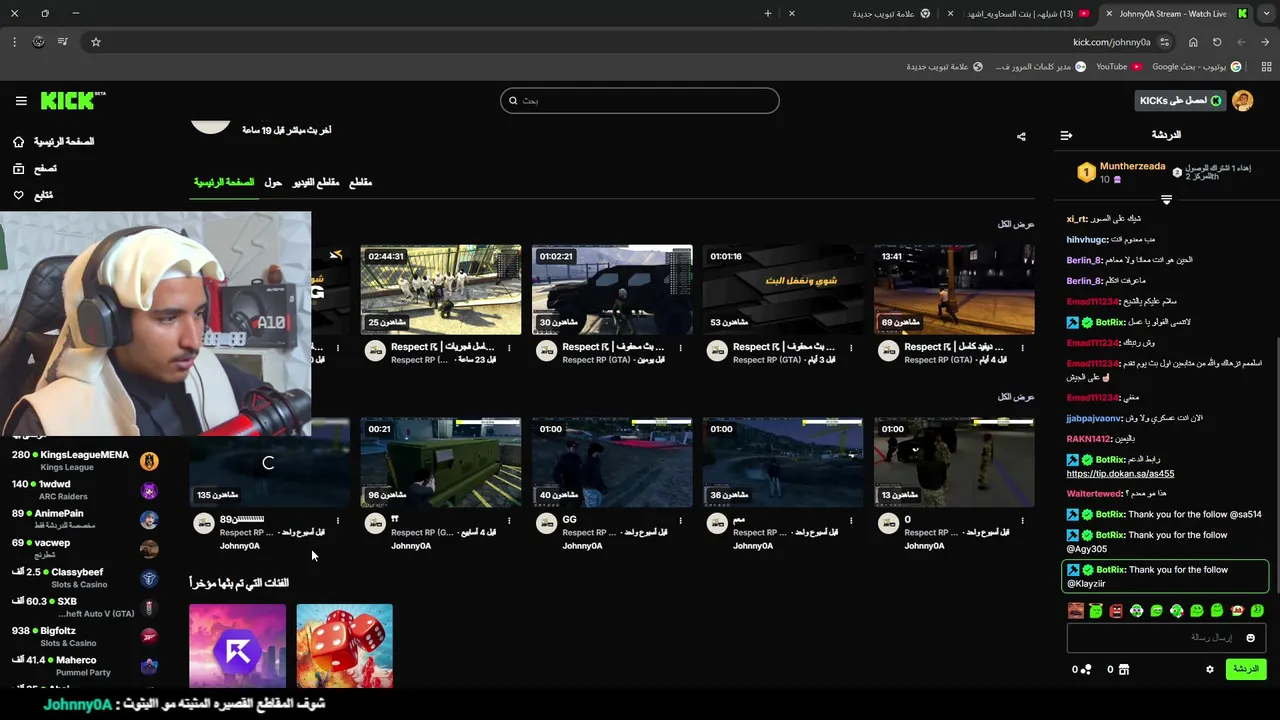Screen dimensions: 1280x720
Task: Click the KICKs balance icon below chat
Action: [1087, 669]
